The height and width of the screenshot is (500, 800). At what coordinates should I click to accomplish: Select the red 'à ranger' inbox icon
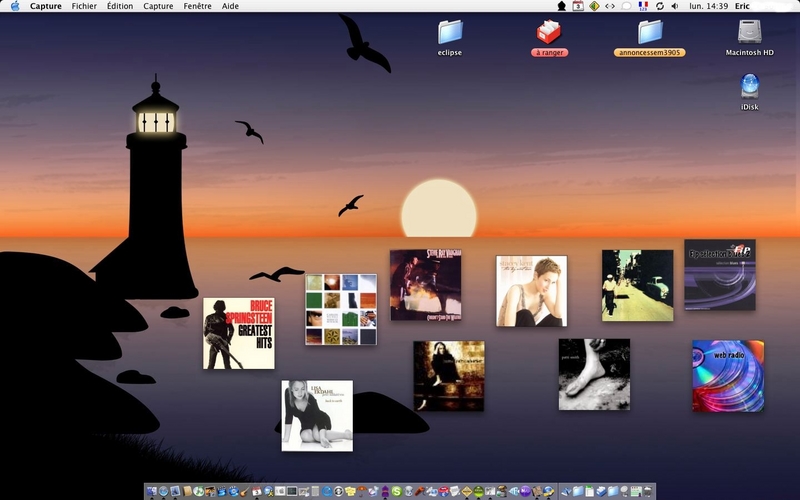pos(549,38)
